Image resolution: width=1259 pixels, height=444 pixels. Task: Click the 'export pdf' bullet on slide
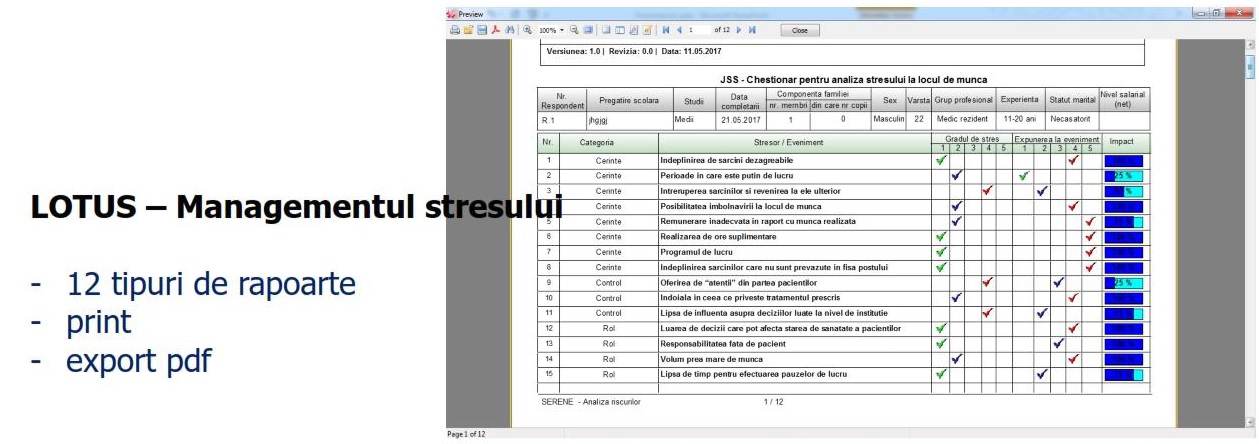(x=139, y=360)
